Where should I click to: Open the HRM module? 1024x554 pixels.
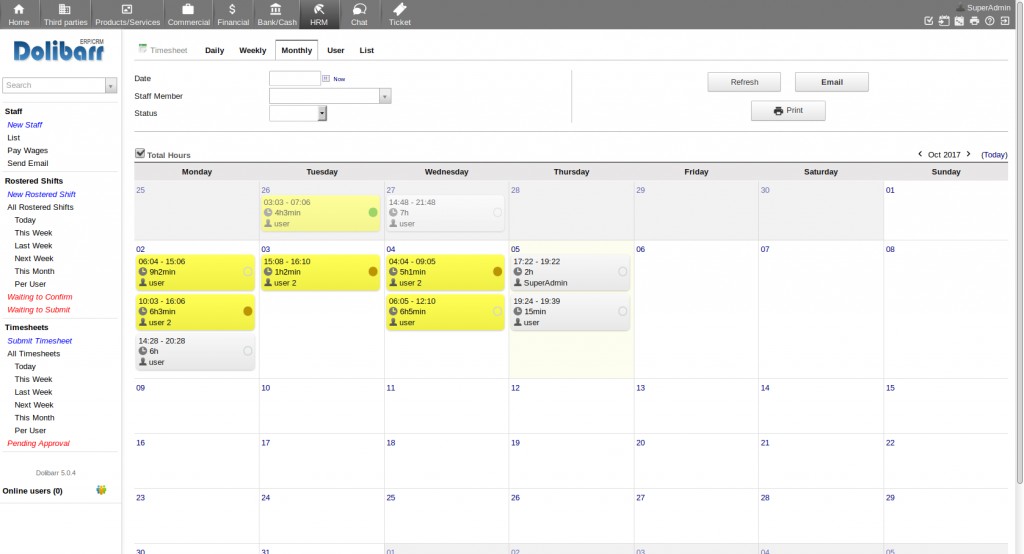coord(319,14)
